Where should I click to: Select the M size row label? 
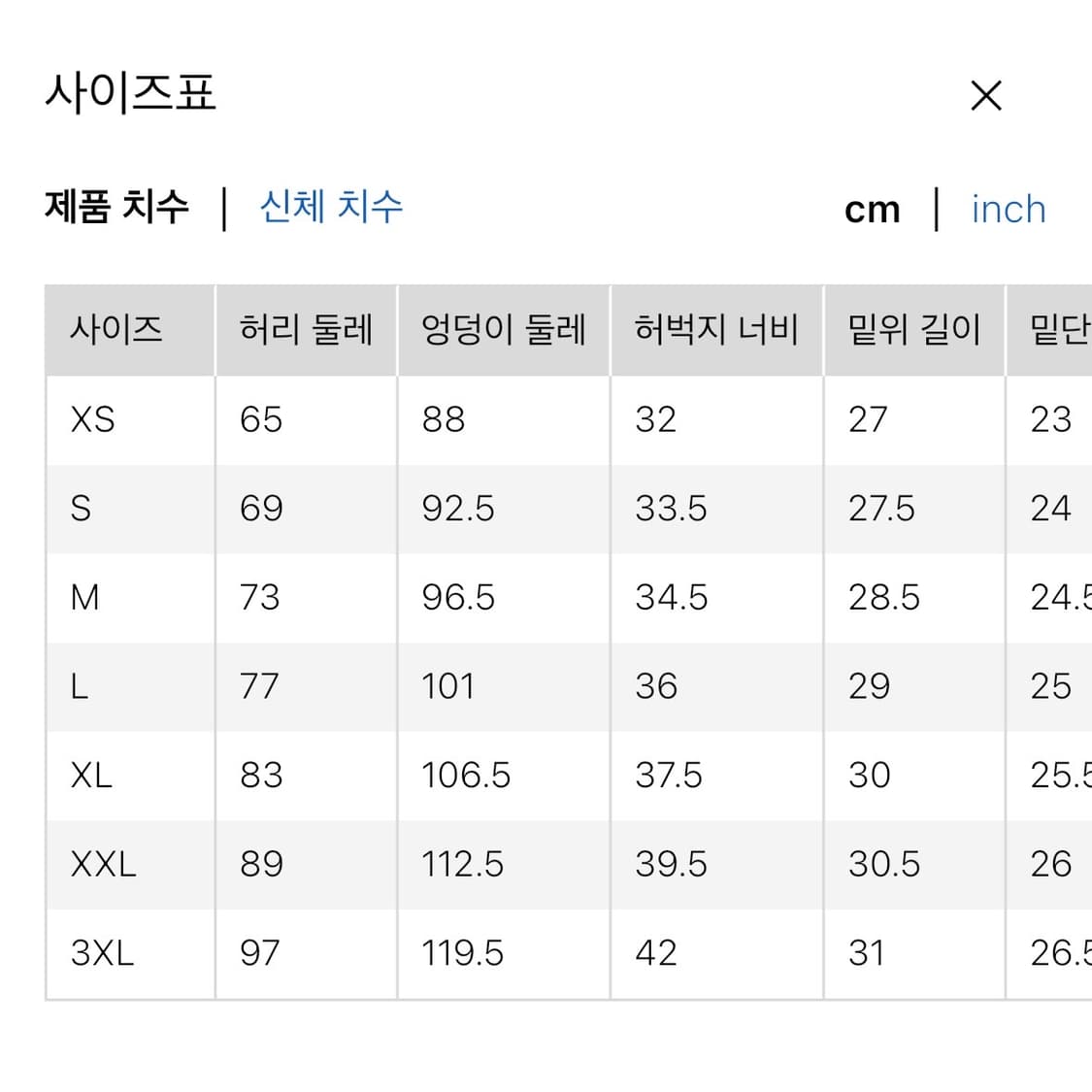tap(85, 597)
